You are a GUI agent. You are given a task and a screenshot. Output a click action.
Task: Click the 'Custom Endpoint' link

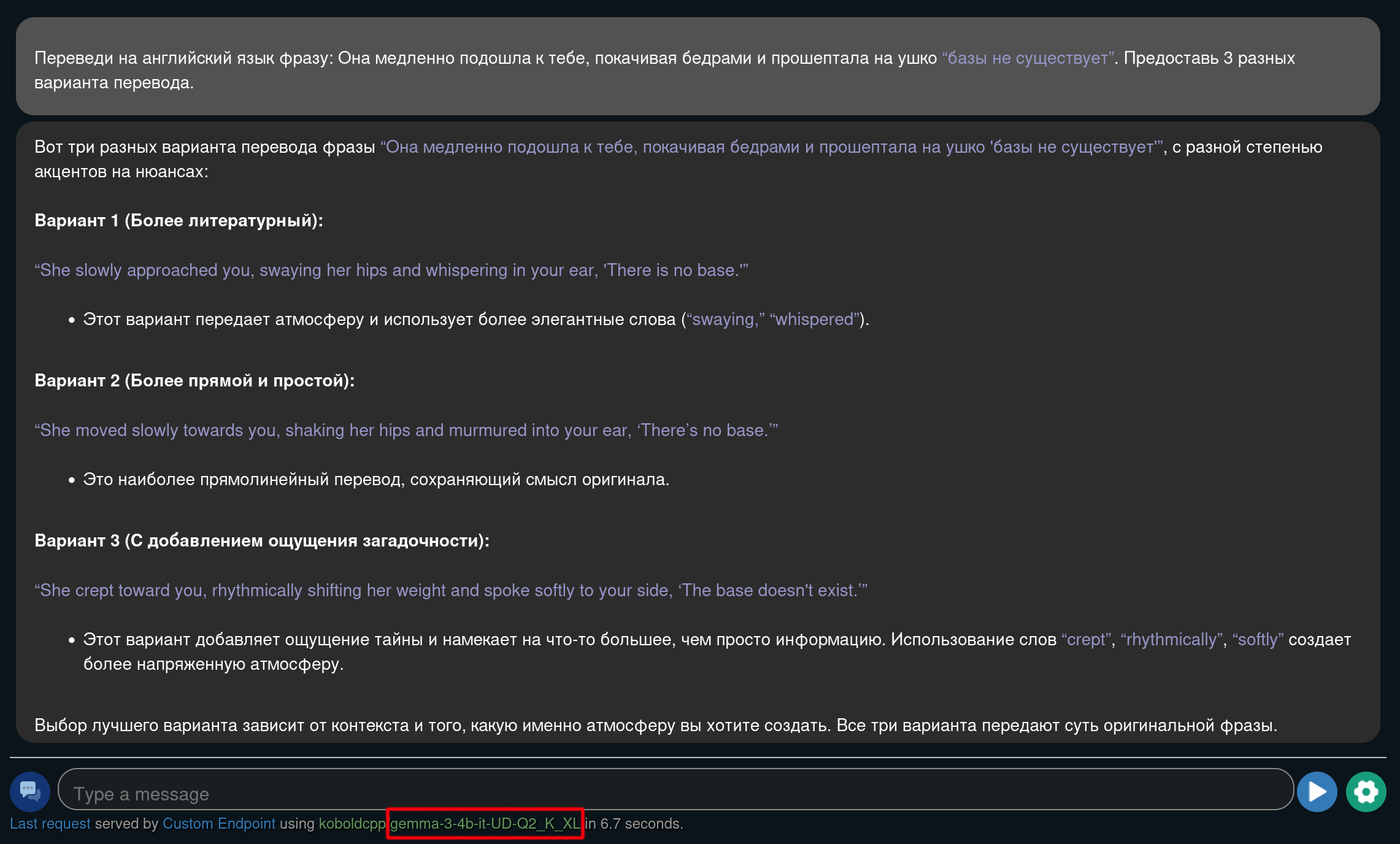219,824
